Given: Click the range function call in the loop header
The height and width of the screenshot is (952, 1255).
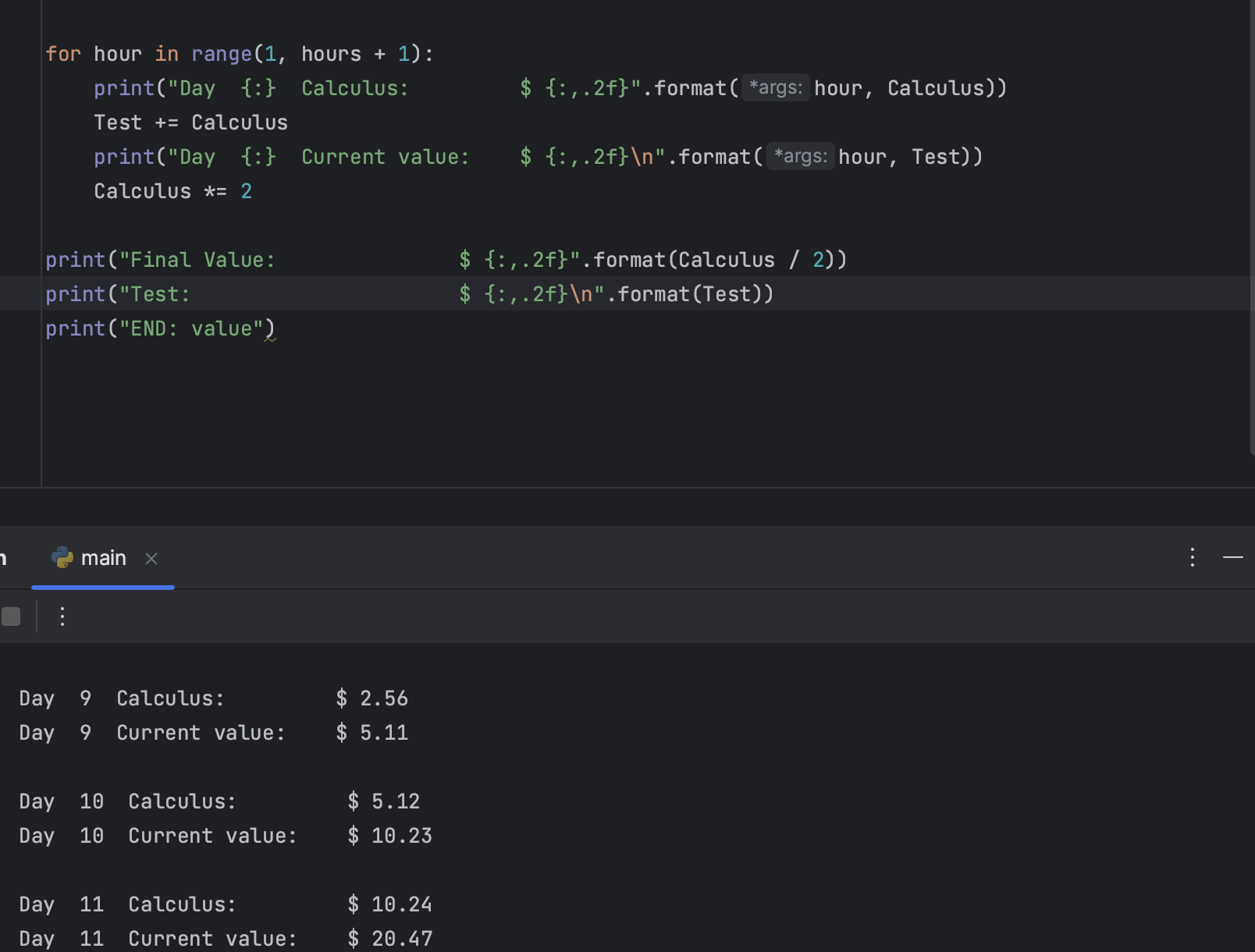Looking at the screenshot, I should [222, 53].
